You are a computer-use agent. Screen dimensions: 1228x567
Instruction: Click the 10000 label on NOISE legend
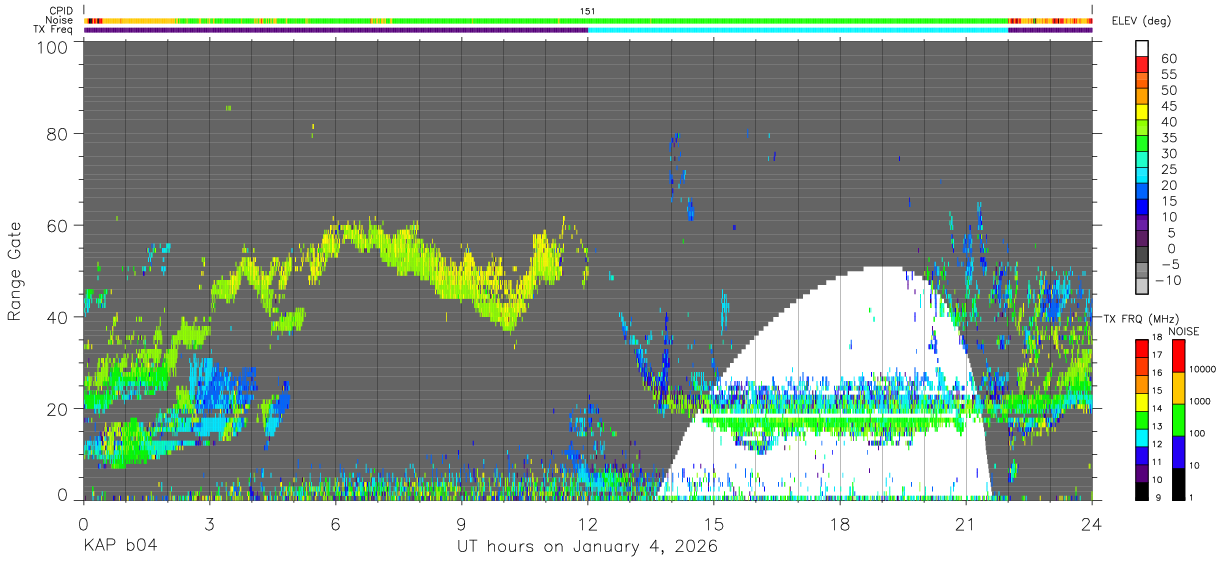click(1204, 369)
